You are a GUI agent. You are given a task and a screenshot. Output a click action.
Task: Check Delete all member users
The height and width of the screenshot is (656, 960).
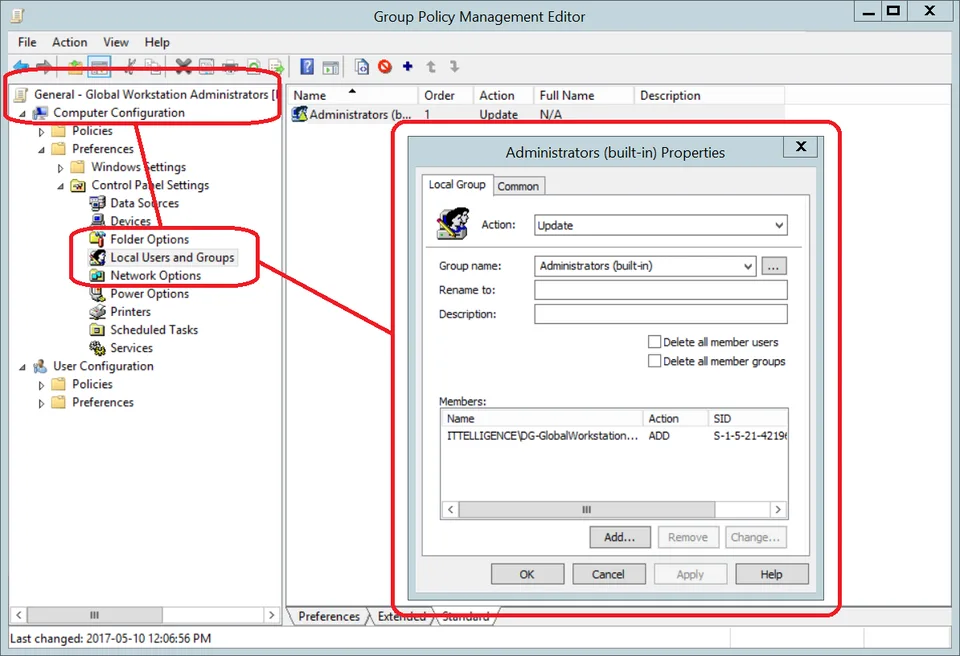[x=654, y=342]
